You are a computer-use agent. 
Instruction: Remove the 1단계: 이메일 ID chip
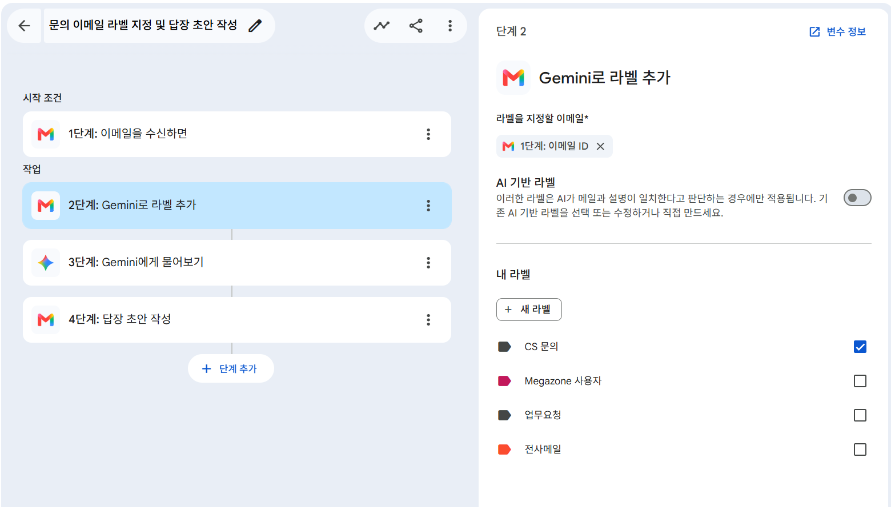pos(600,147)
